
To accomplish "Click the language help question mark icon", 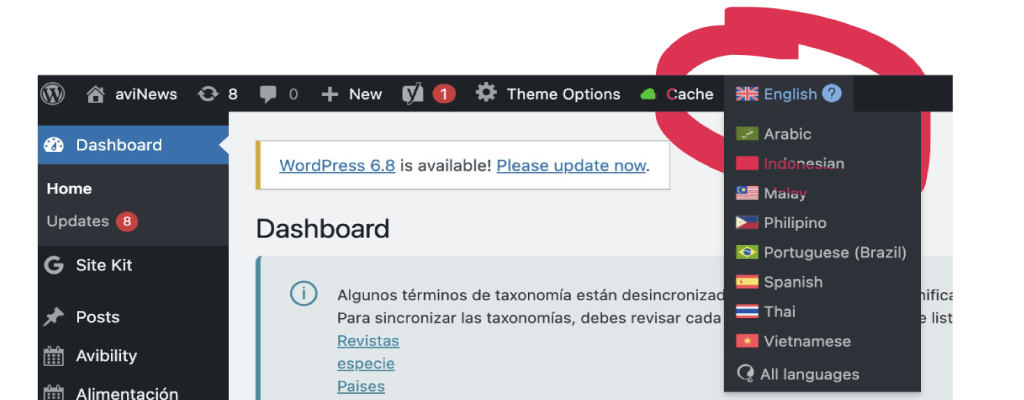I will (831, 94).
